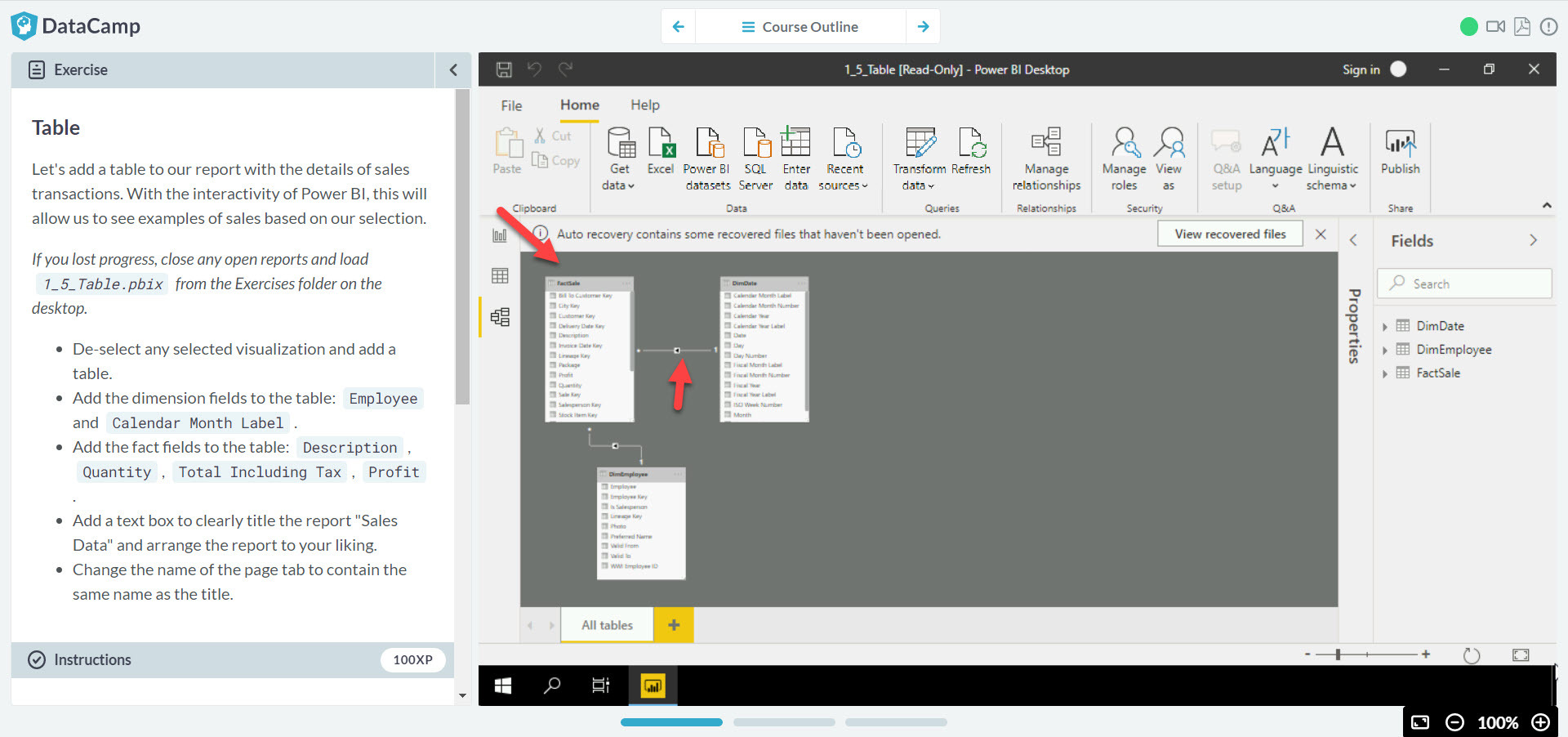This screenshot has height=737, width=1568.
Task: Click the zoom slider handle
Action: 1338,654
